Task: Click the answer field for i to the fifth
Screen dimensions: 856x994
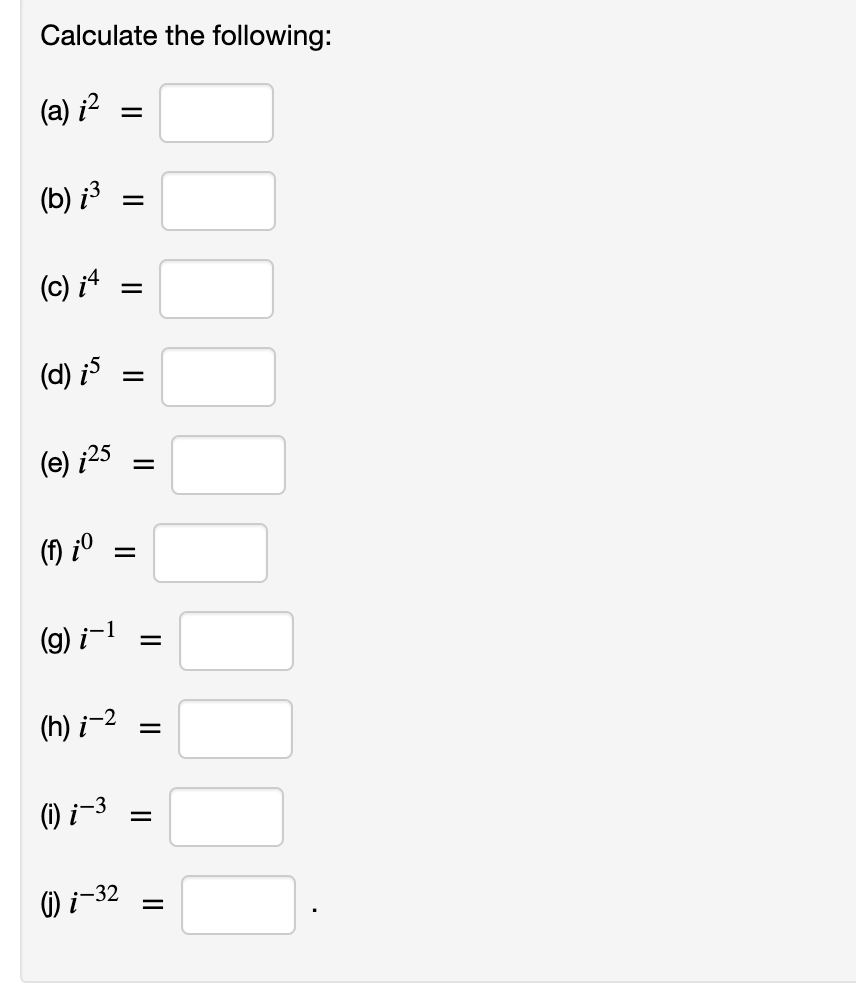Action: pyautogui.click(x=218, y=377)
